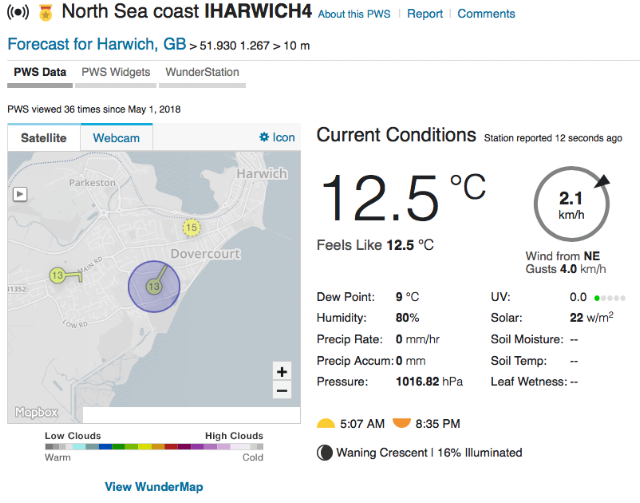
Task: Click the About this PWS link
Action: coord(355,15)
